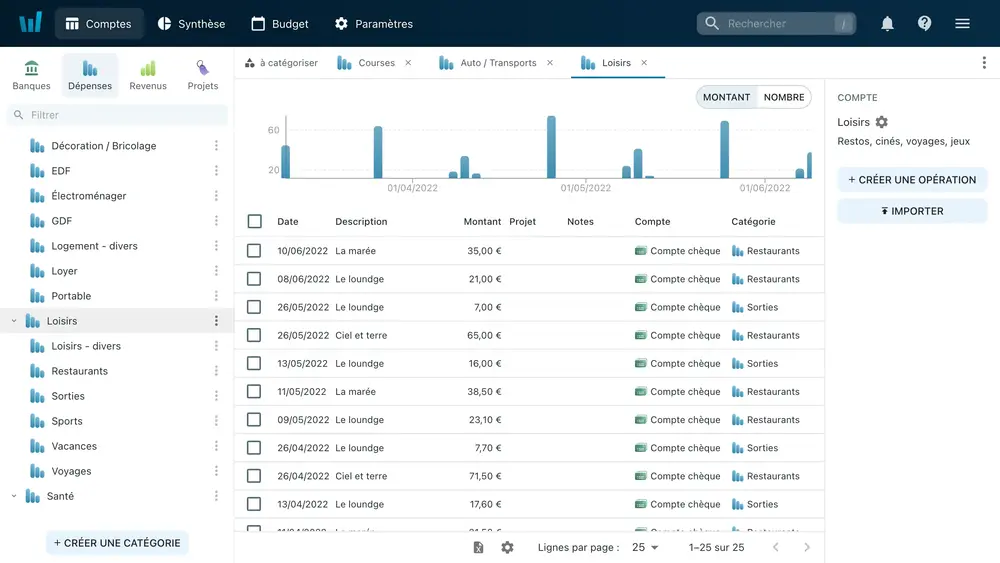Switch to the Courses tab
Viewport: 1000px width, 563px height.
(x=376, y=63)
